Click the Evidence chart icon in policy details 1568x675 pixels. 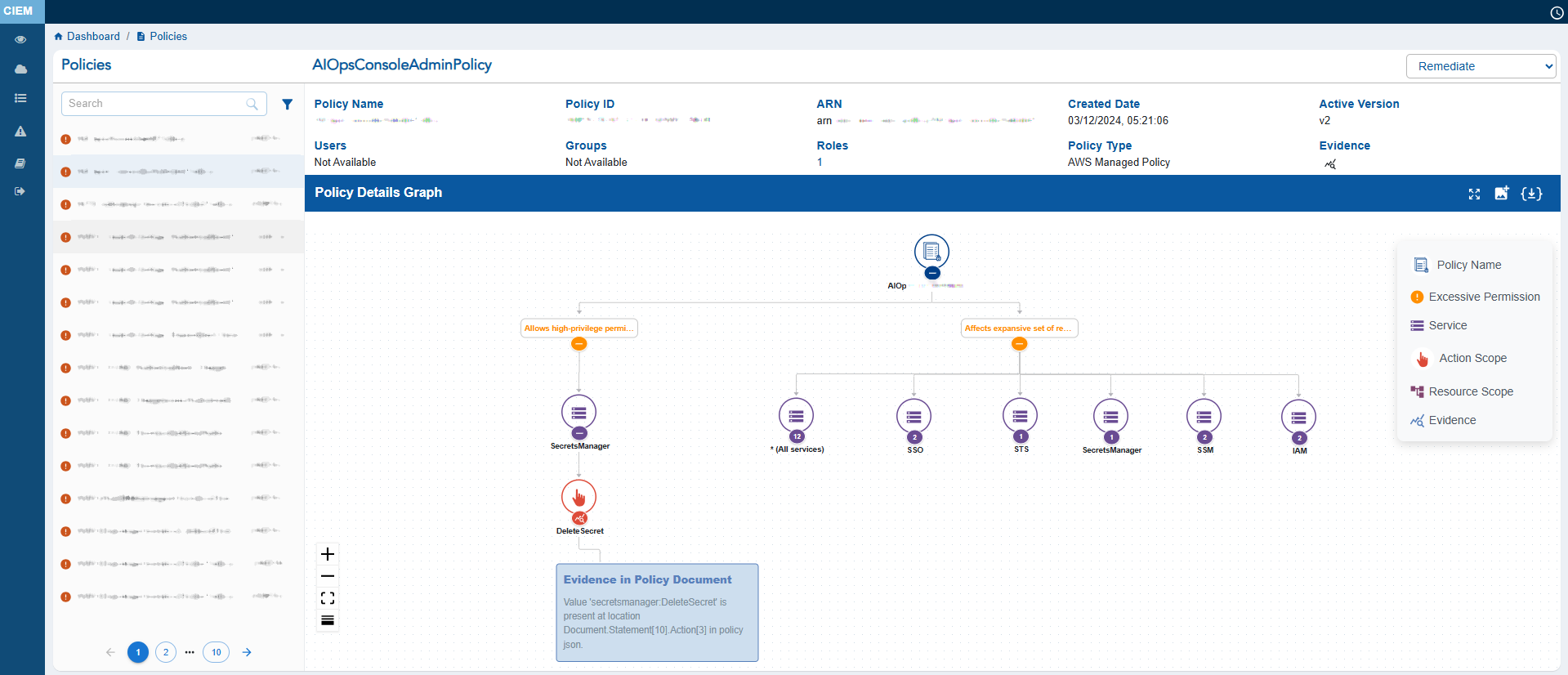(1330, 164)
